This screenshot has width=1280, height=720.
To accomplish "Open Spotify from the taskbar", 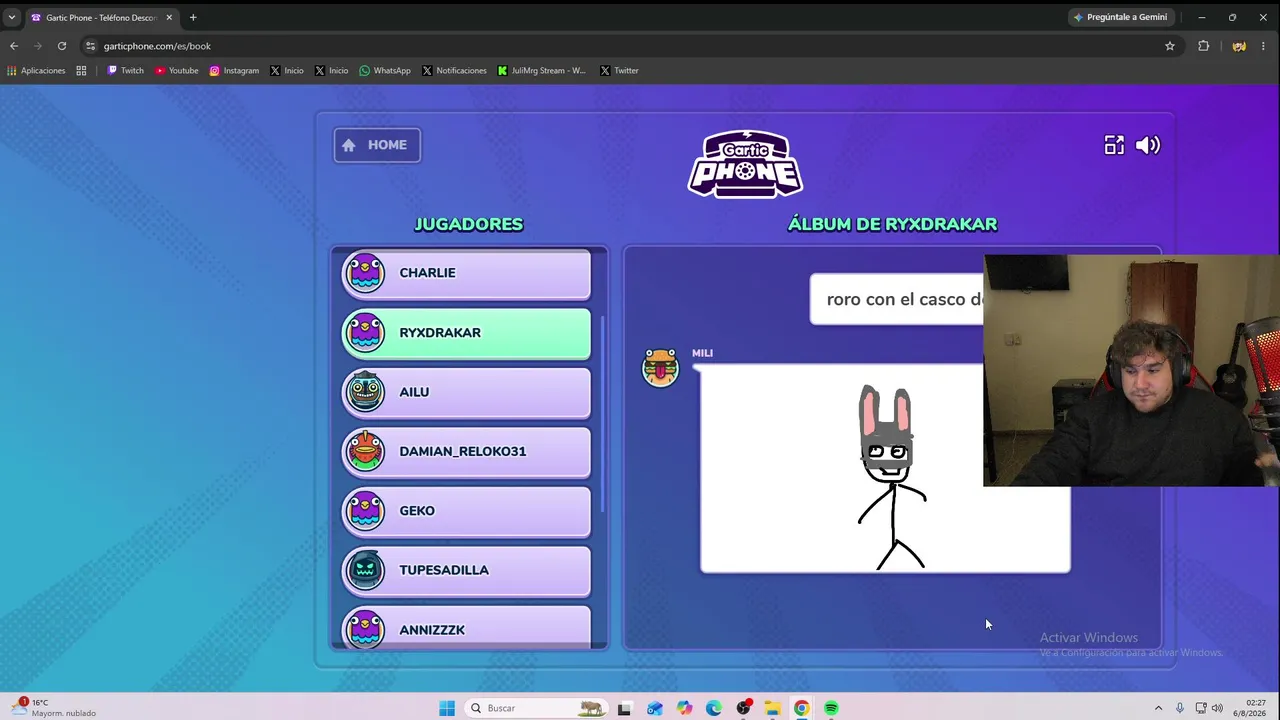I will coord(831,708).
